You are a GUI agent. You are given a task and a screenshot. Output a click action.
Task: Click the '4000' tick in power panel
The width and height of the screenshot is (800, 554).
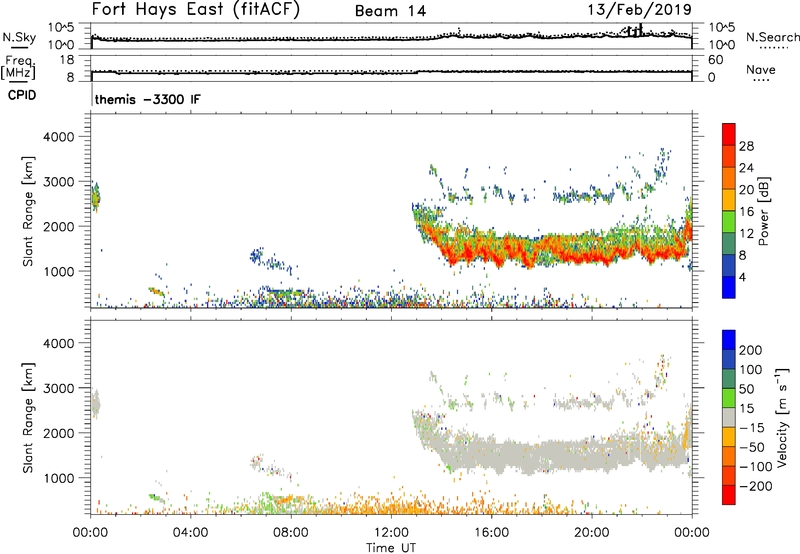59,137
